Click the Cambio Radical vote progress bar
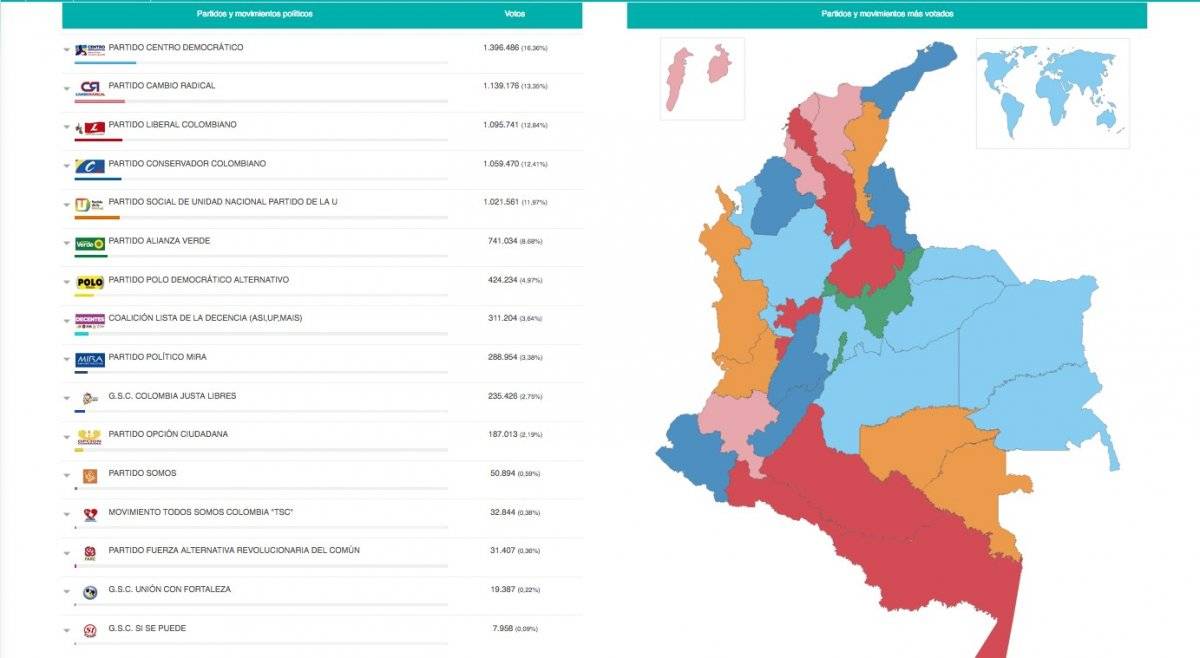 [x=261, y=101]
